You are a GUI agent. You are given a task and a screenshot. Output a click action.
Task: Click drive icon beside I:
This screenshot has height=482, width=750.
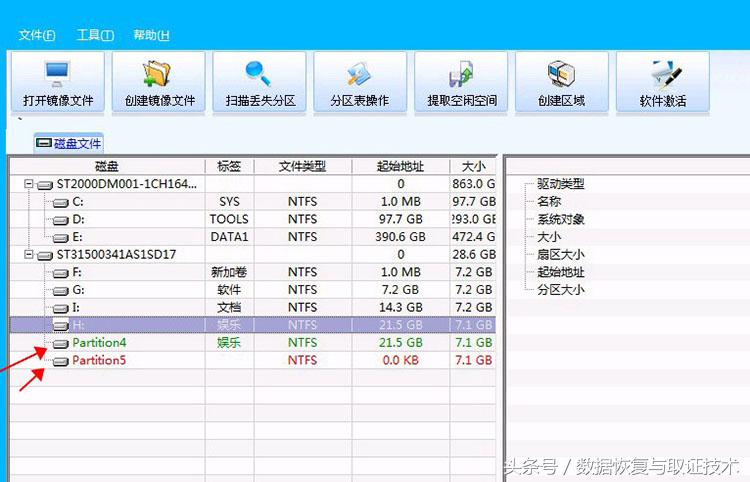click(61, 308)
